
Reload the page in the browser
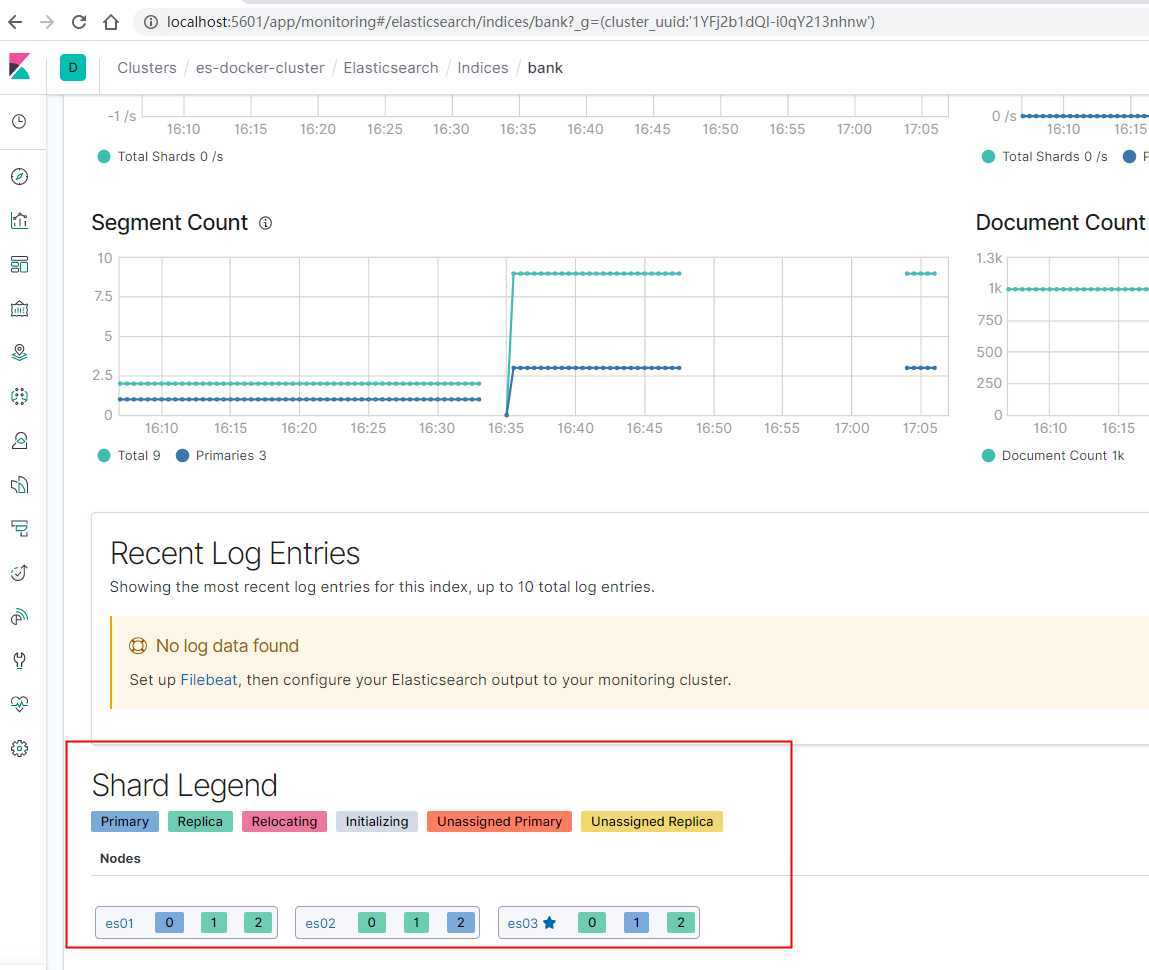pyautogui.click(x=78, y=22)
